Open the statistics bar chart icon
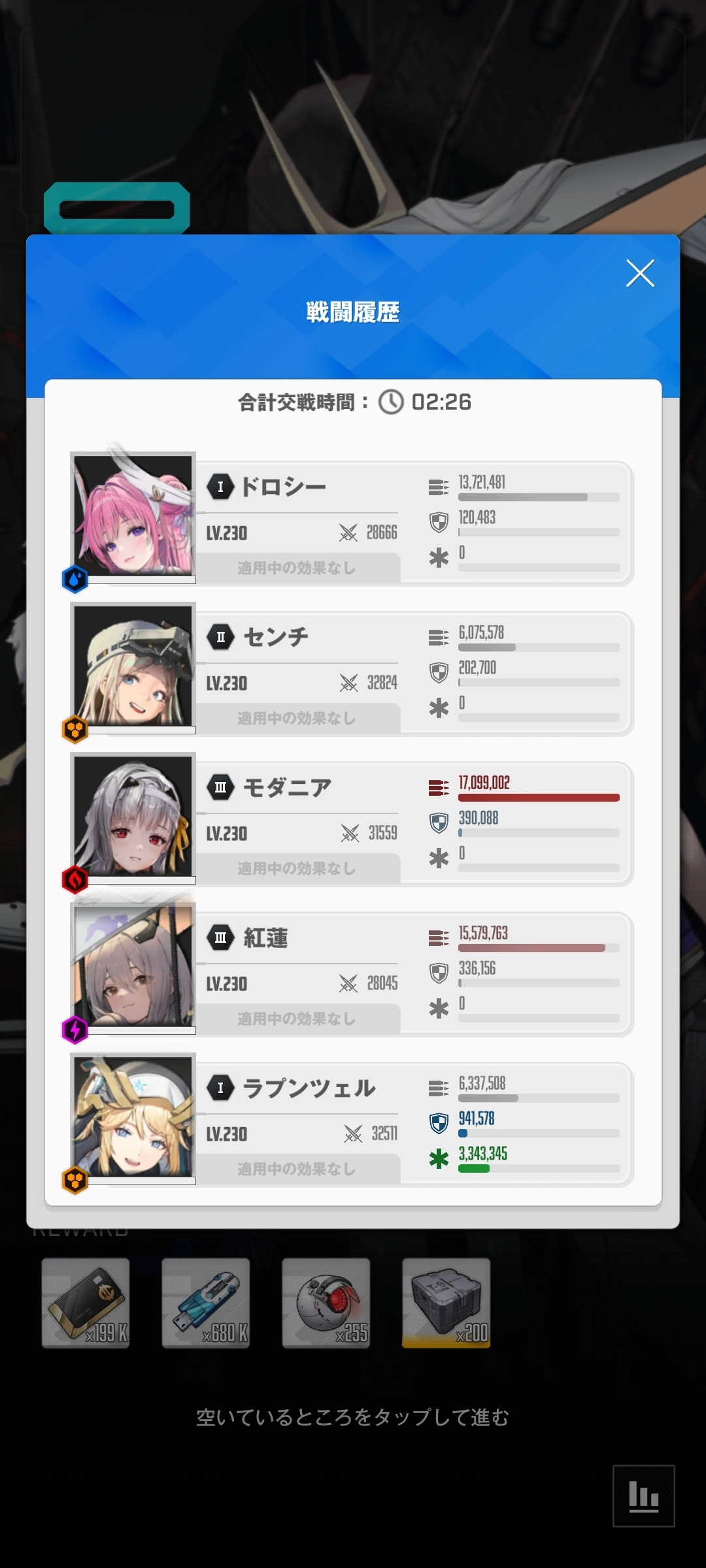Screen dimensions: 706x1568 coord(643,1495)
